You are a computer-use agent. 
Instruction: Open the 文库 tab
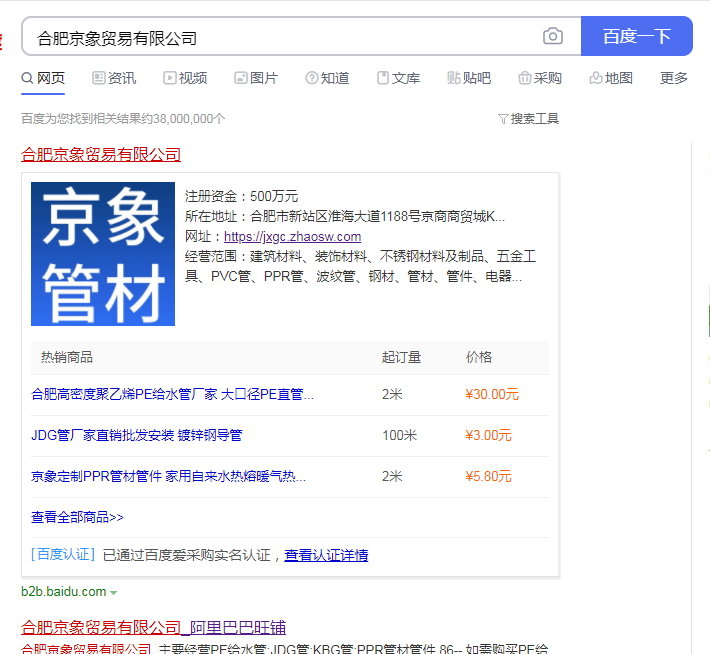pyautogui.click(x=398, y=78)
